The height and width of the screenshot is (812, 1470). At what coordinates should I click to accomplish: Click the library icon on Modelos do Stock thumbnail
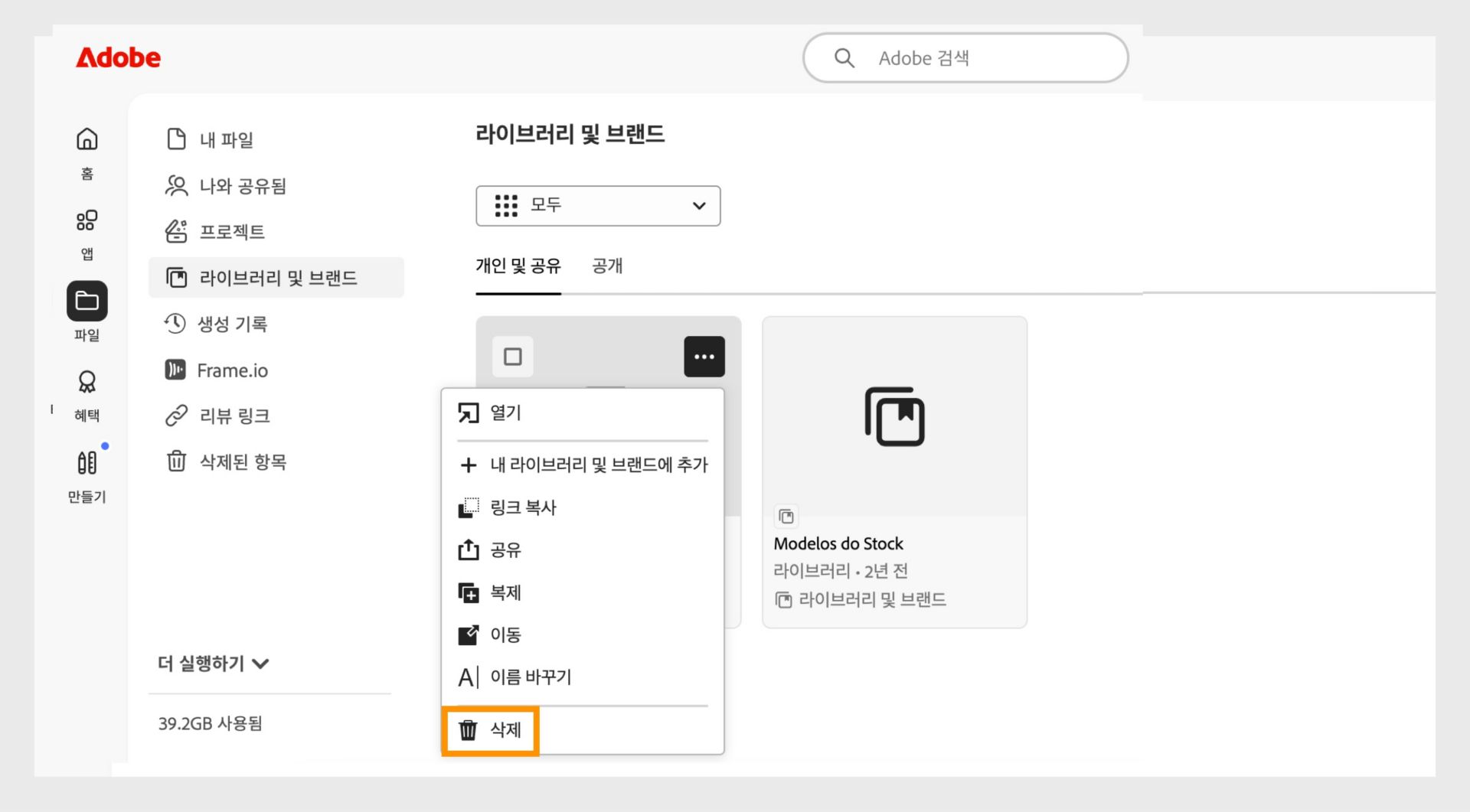[x=894, y=416]
